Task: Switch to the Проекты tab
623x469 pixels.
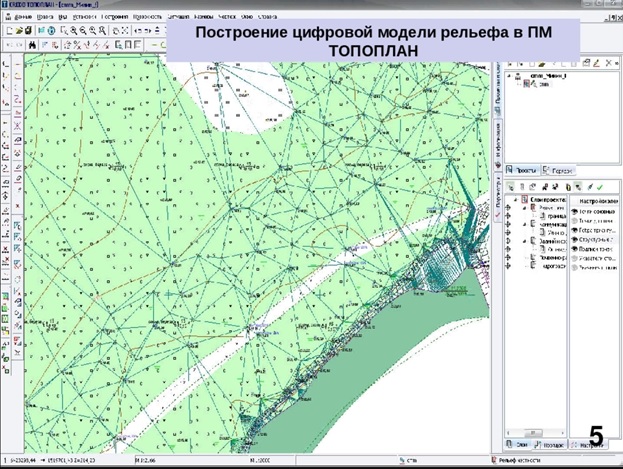Action: pyautogui.click(x=522, y=171)
